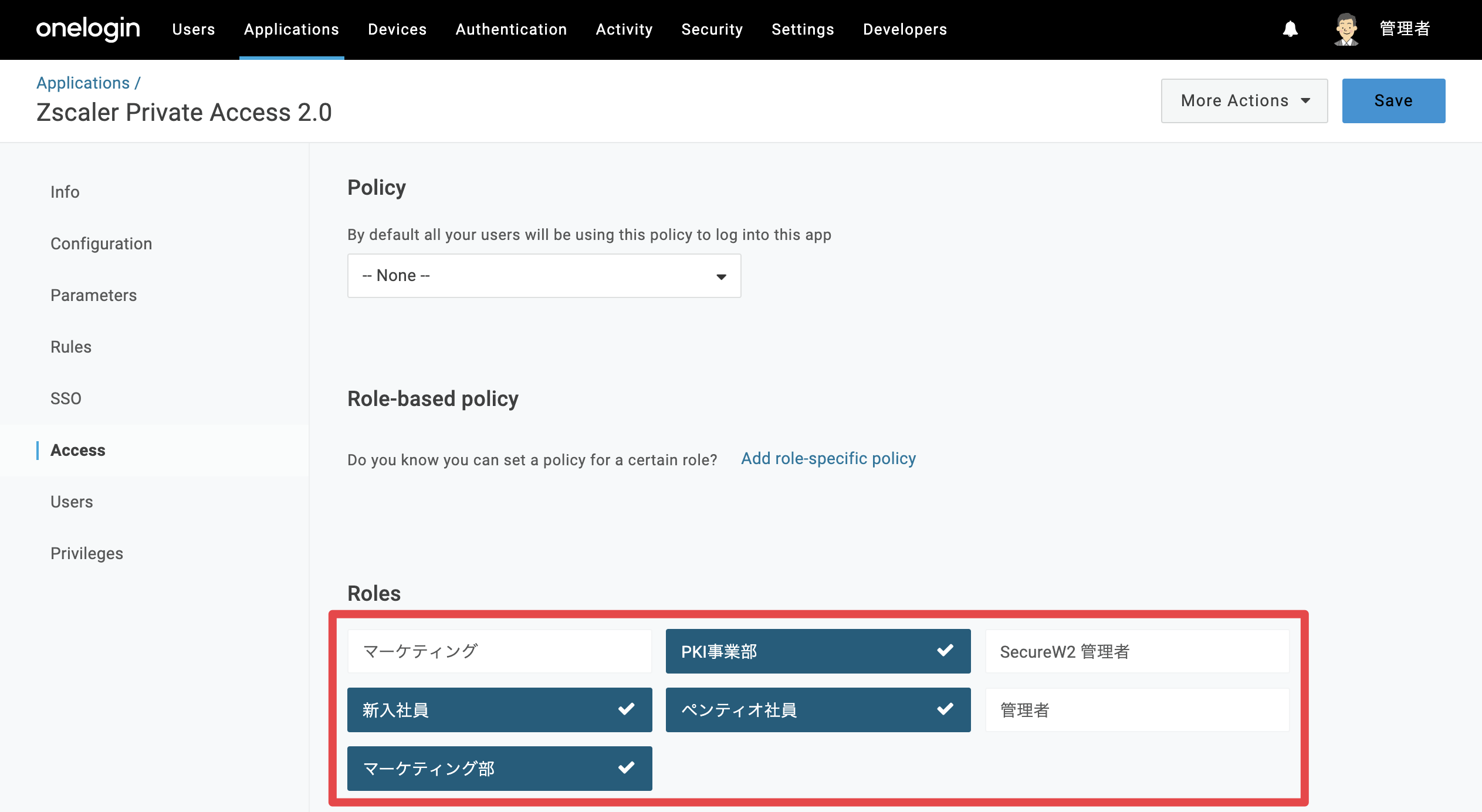Image resolution: width=1482 pixels, height=812 pixels.
Task: Expand the More Actions menu
Action: [1244, 101]
